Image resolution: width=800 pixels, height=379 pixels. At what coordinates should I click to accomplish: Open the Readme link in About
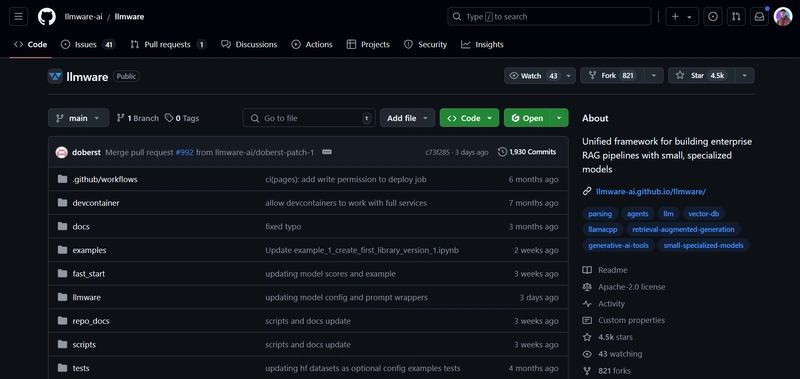click(613, 270)
